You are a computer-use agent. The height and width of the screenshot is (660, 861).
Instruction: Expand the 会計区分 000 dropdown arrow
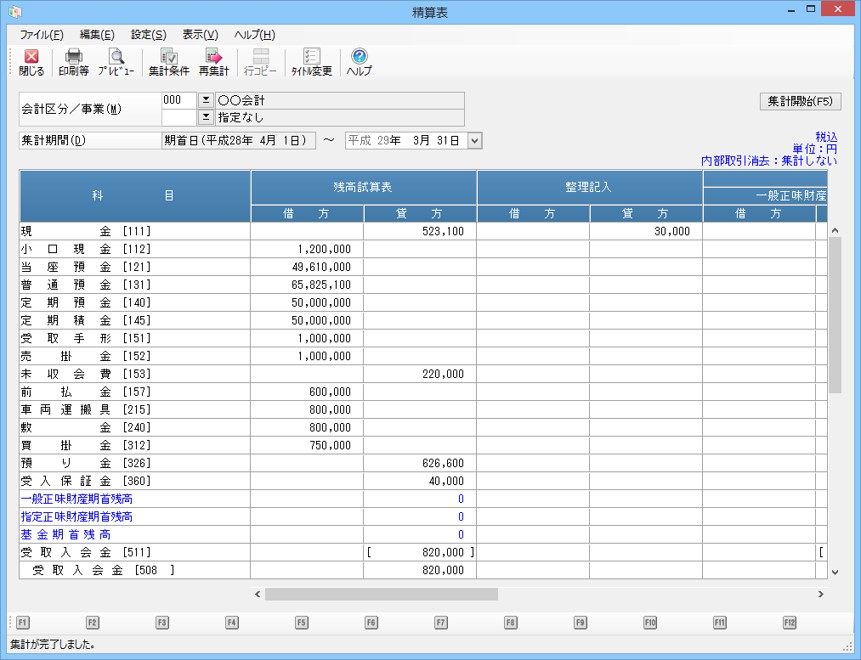click(x=205, y=101)
